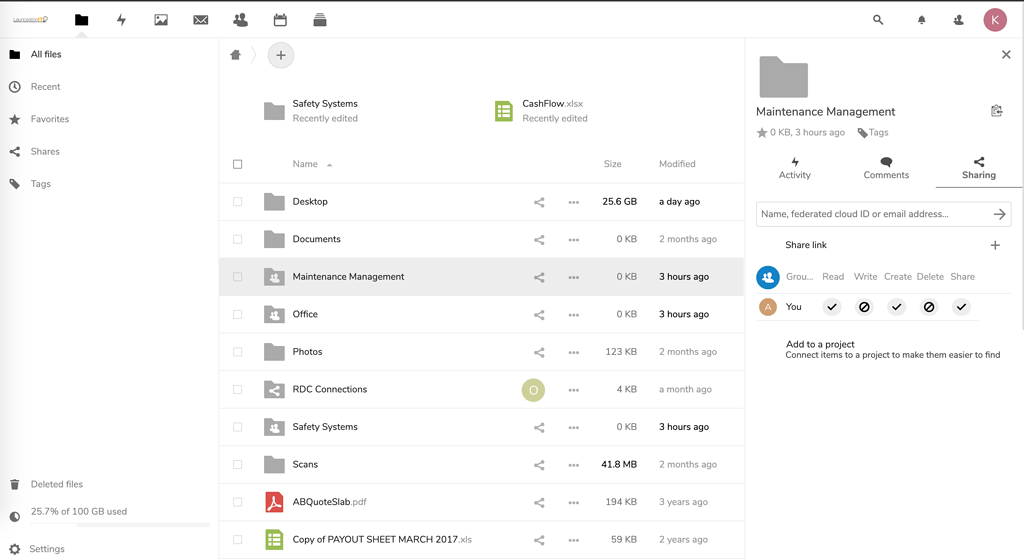Switch to the Sharing tab

[978, 168]
